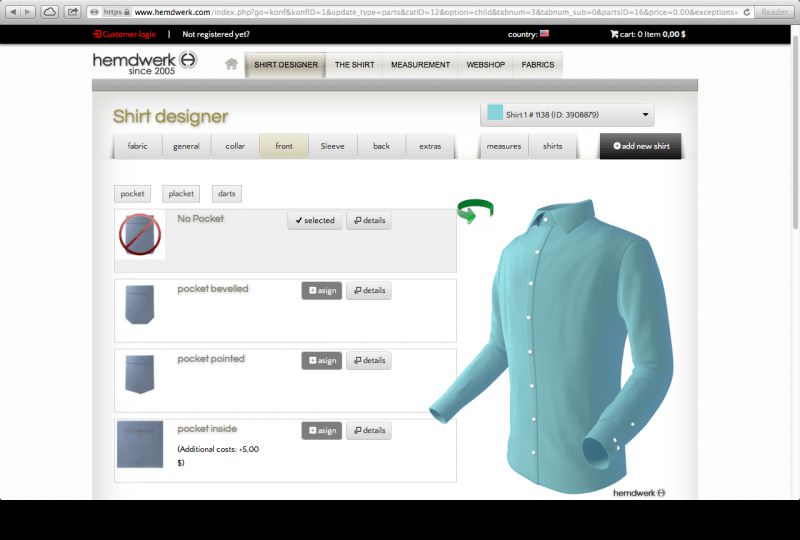The height and width of the screenshot is (540, 800).
Task: View details for pocket bevelled
Action: pyautogui.click(x=369, y=290)
